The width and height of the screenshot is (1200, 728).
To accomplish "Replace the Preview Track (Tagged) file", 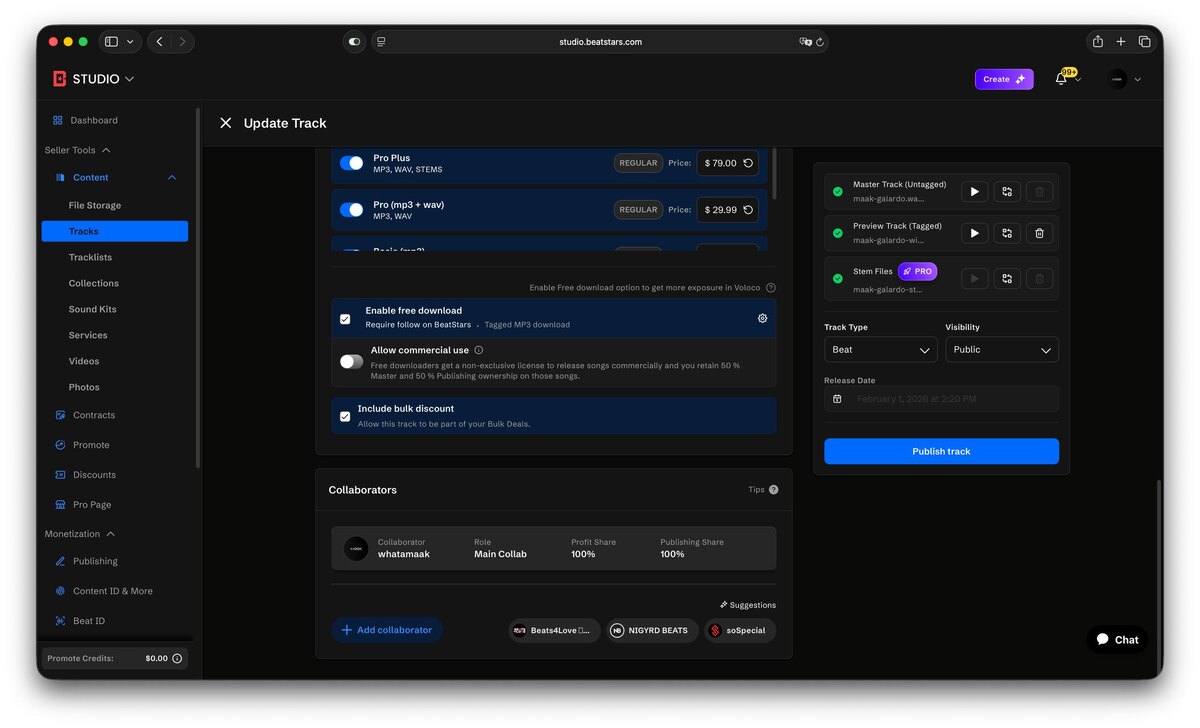I will (1007, 233).
